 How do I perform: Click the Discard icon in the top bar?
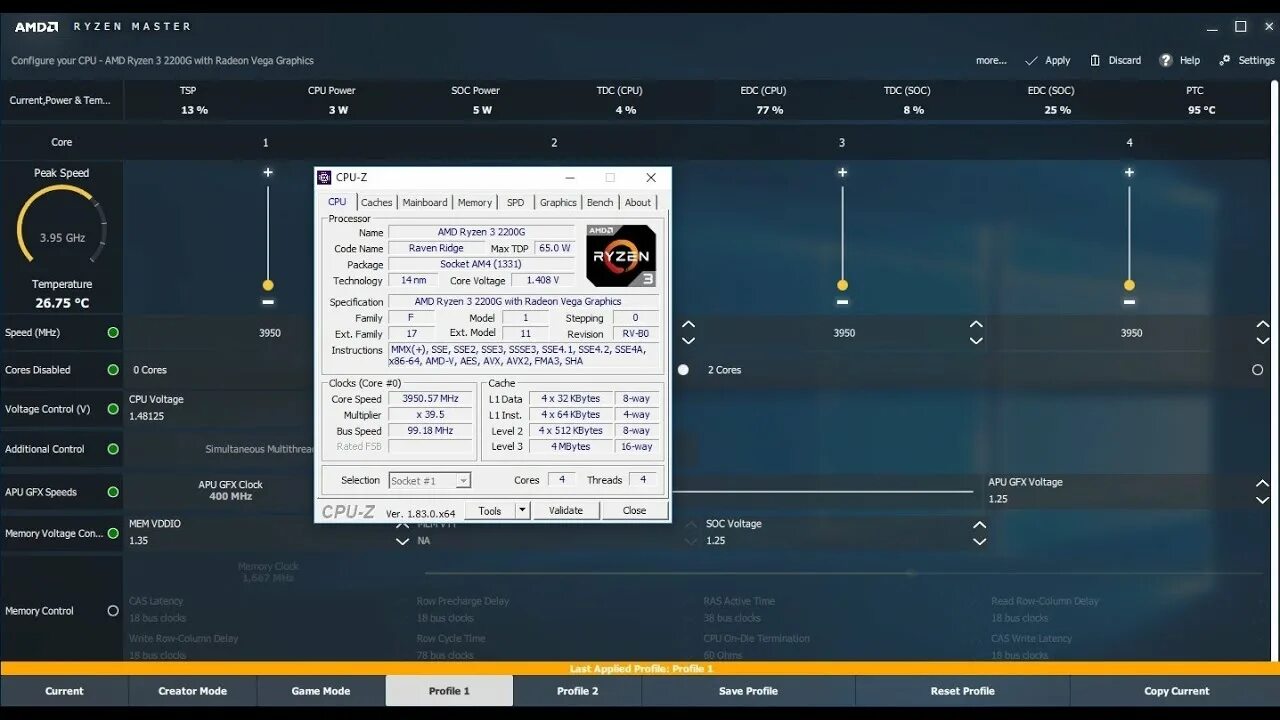(x=1095, y=60)
